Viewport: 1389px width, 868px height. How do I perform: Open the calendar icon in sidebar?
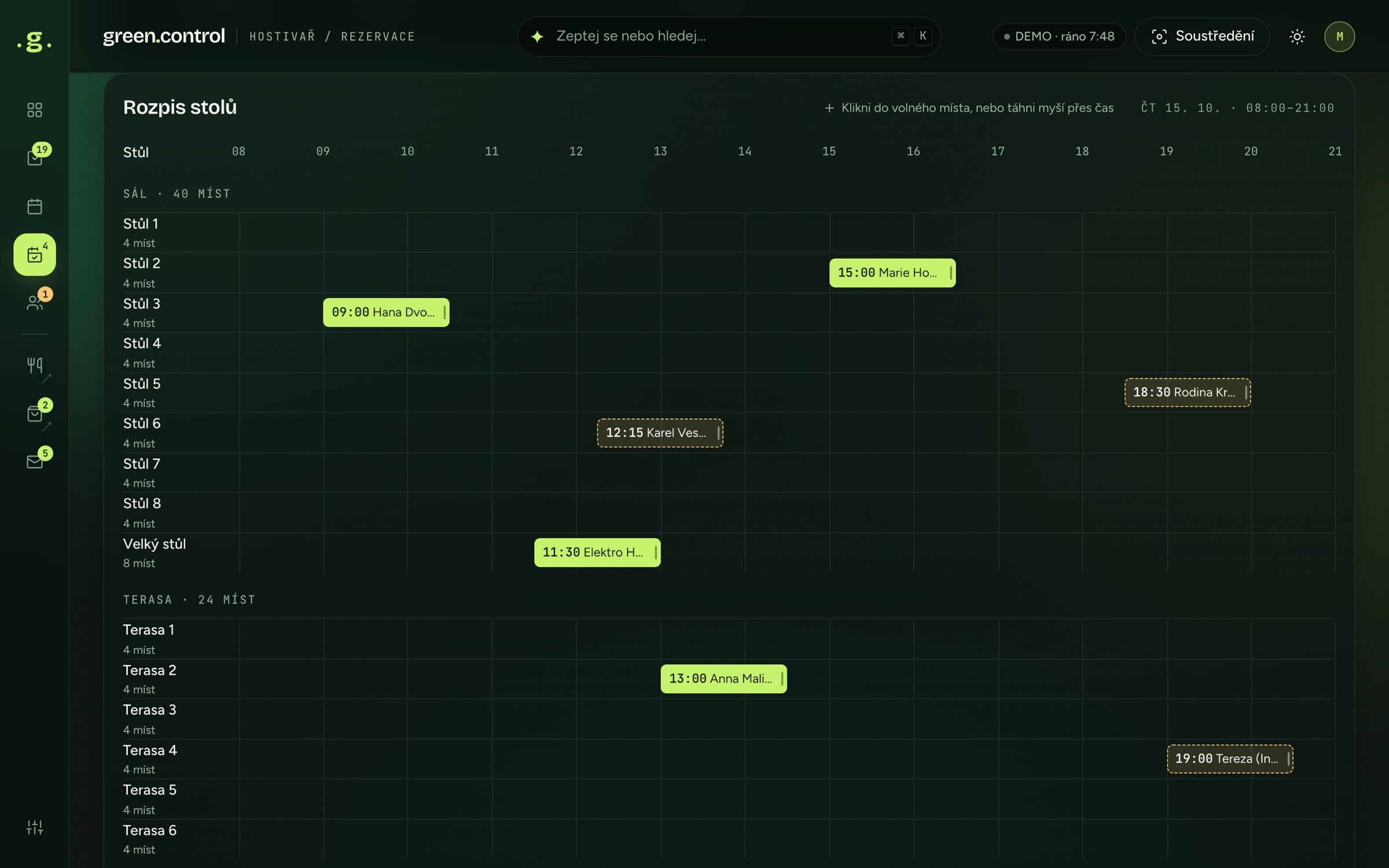click(35, 207)
